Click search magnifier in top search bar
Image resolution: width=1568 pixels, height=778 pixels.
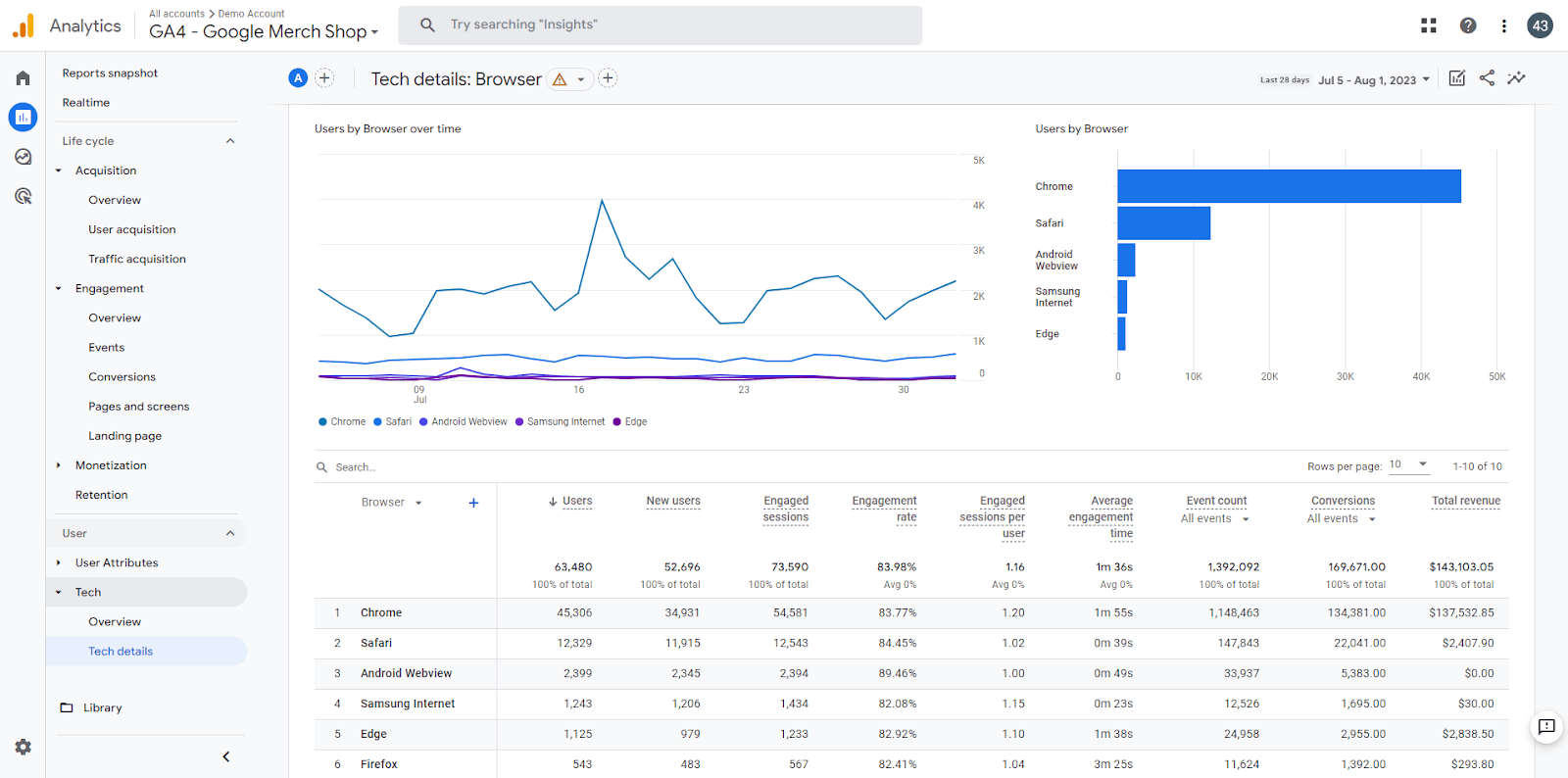tap(427, 24)
